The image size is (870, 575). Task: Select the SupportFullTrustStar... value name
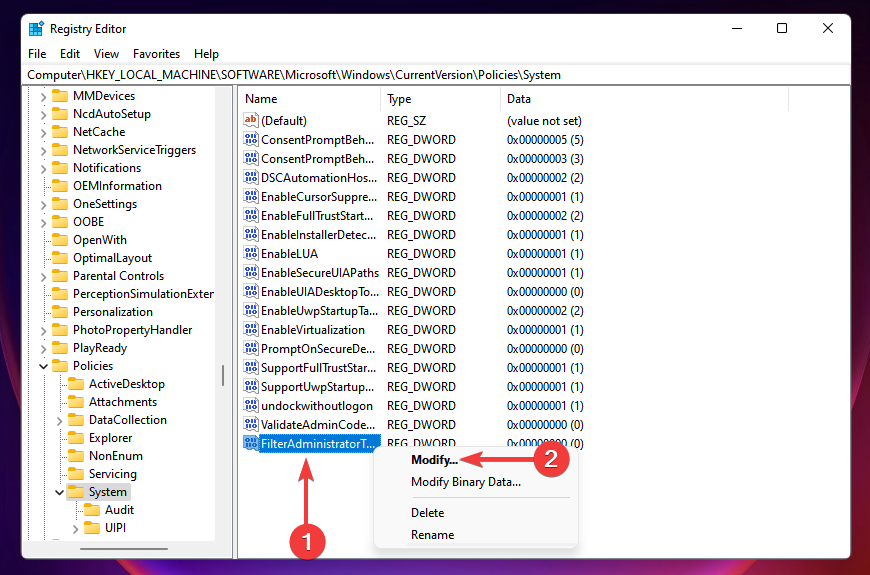click(x=318, y=367)
